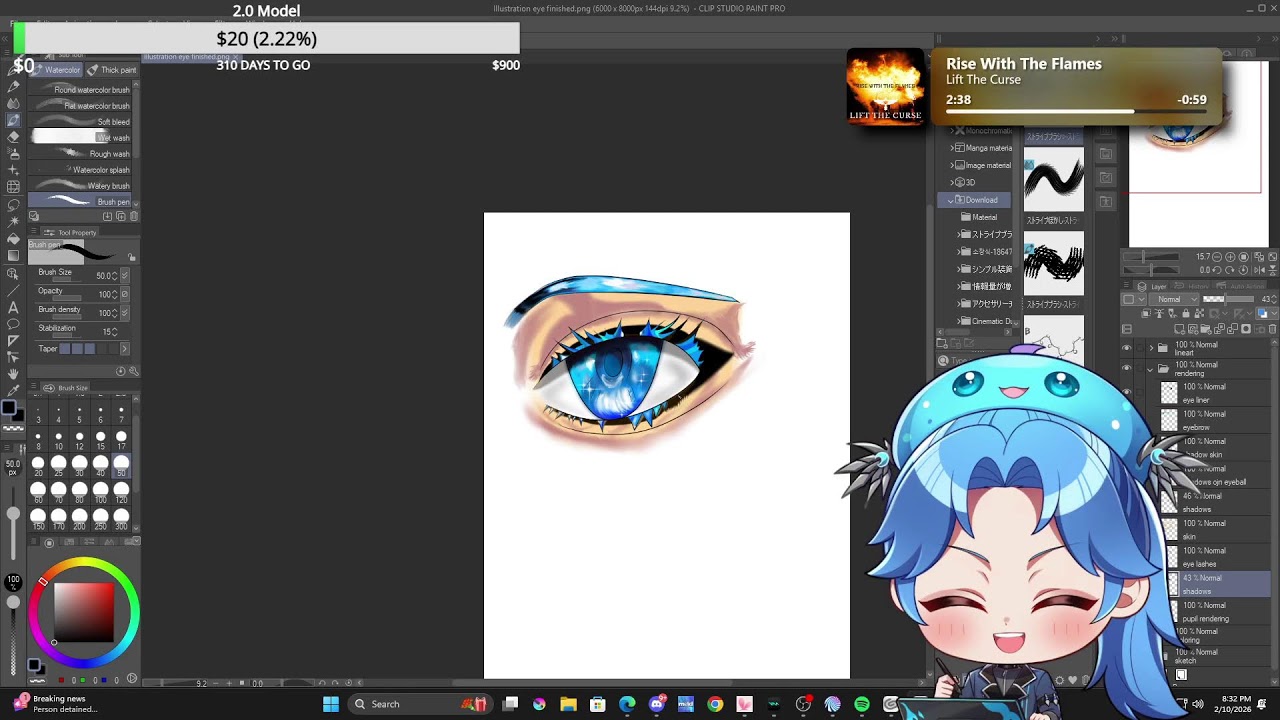Toggle Brush density dynamics button
The image size is (1280, 720).
[125, 313]
